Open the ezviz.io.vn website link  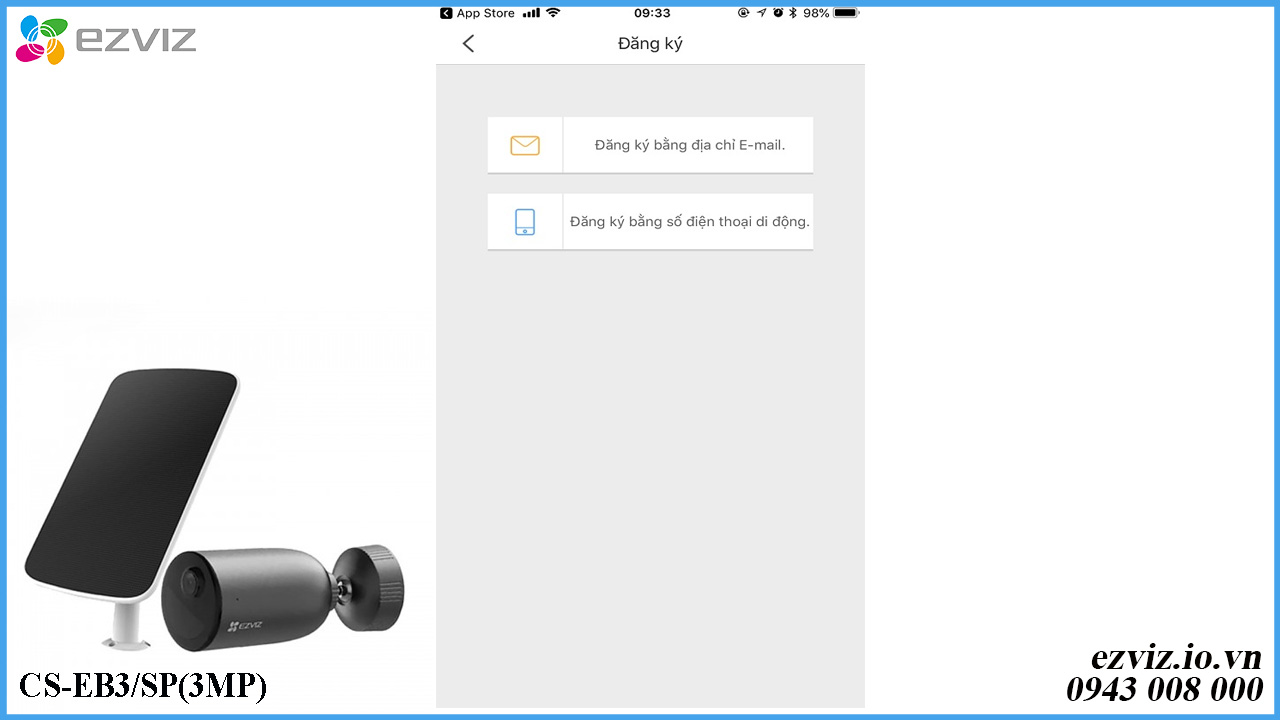tap(1176, 658)
